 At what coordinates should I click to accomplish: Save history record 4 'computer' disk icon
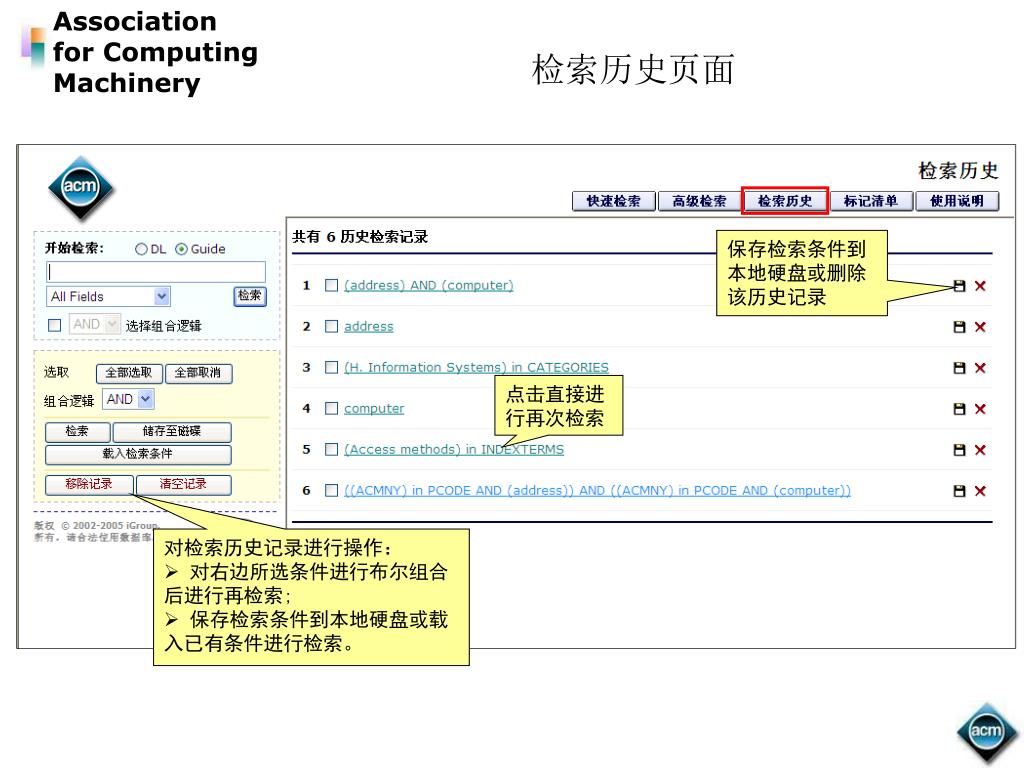959,409
